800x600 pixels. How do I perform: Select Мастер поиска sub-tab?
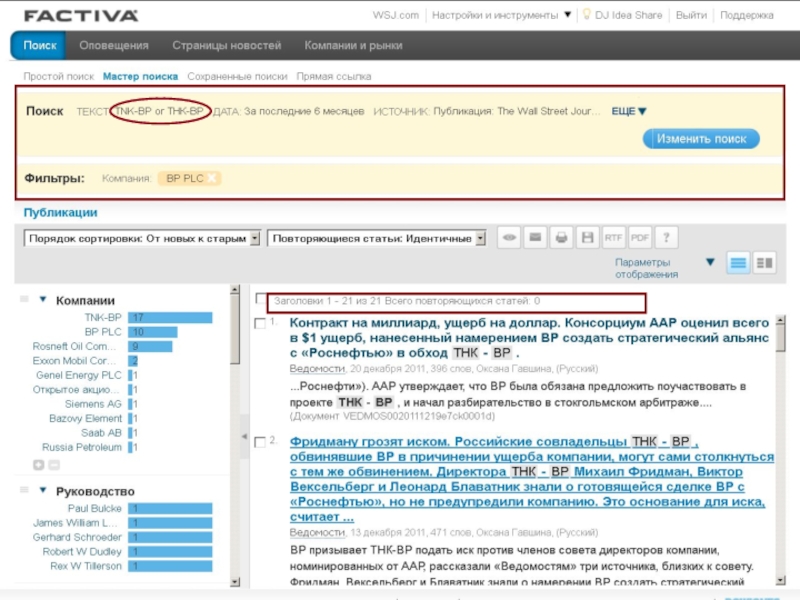point(140,76)
